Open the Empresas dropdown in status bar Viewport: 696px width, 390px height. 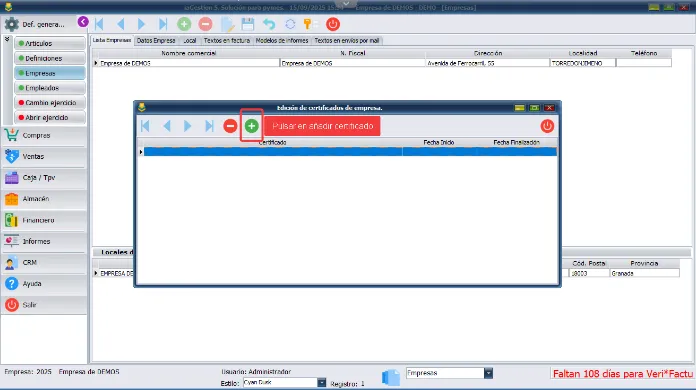coord(488,373)
